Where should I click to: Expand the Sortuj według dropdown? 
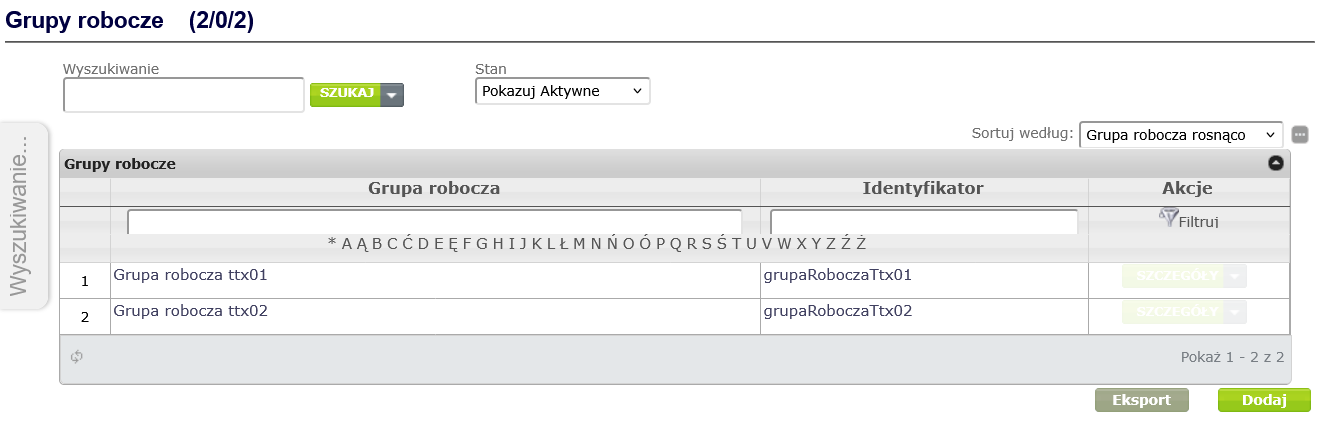(x=1180, y=134)
